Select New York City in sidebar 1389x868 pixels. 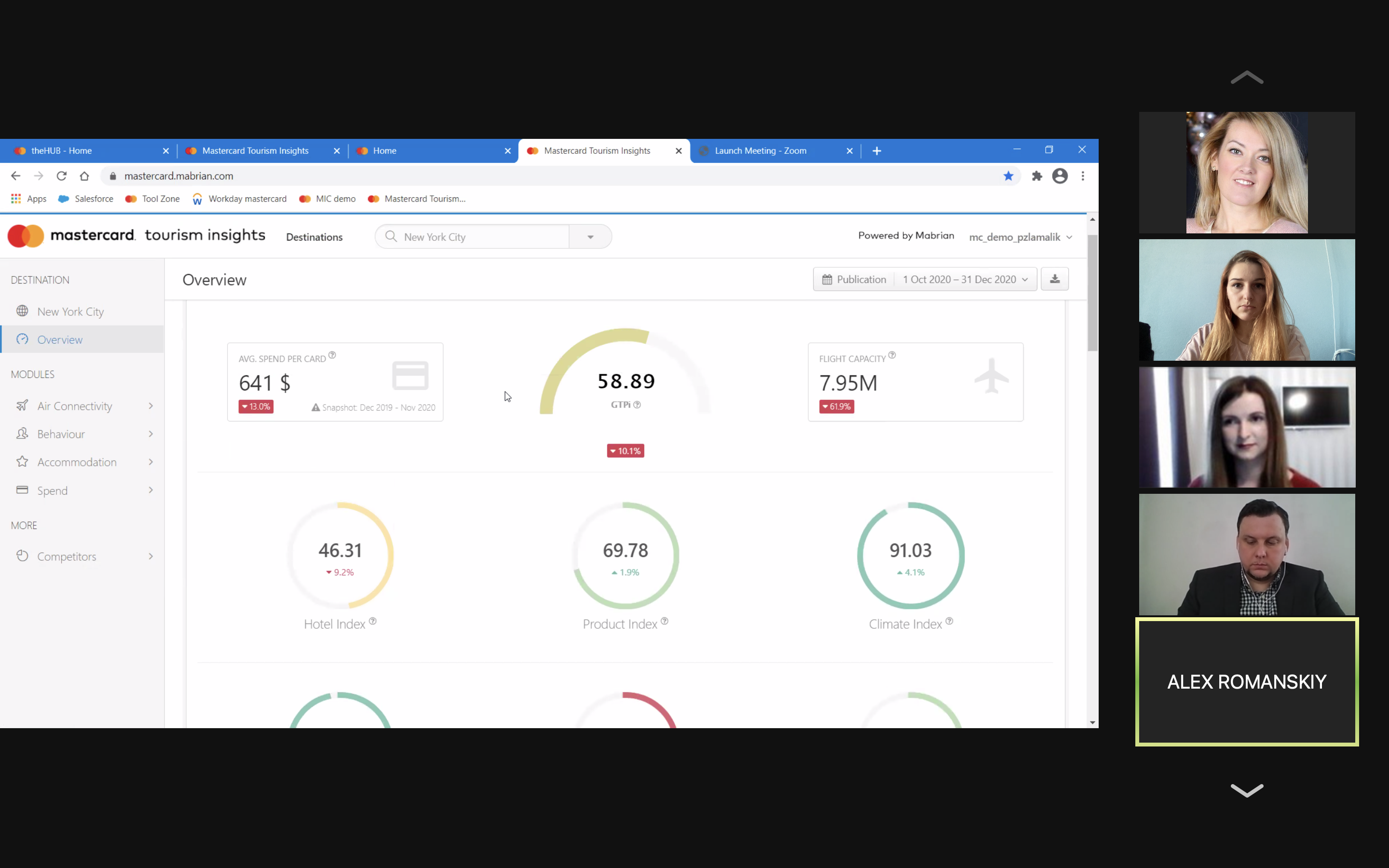pos(82,311)
